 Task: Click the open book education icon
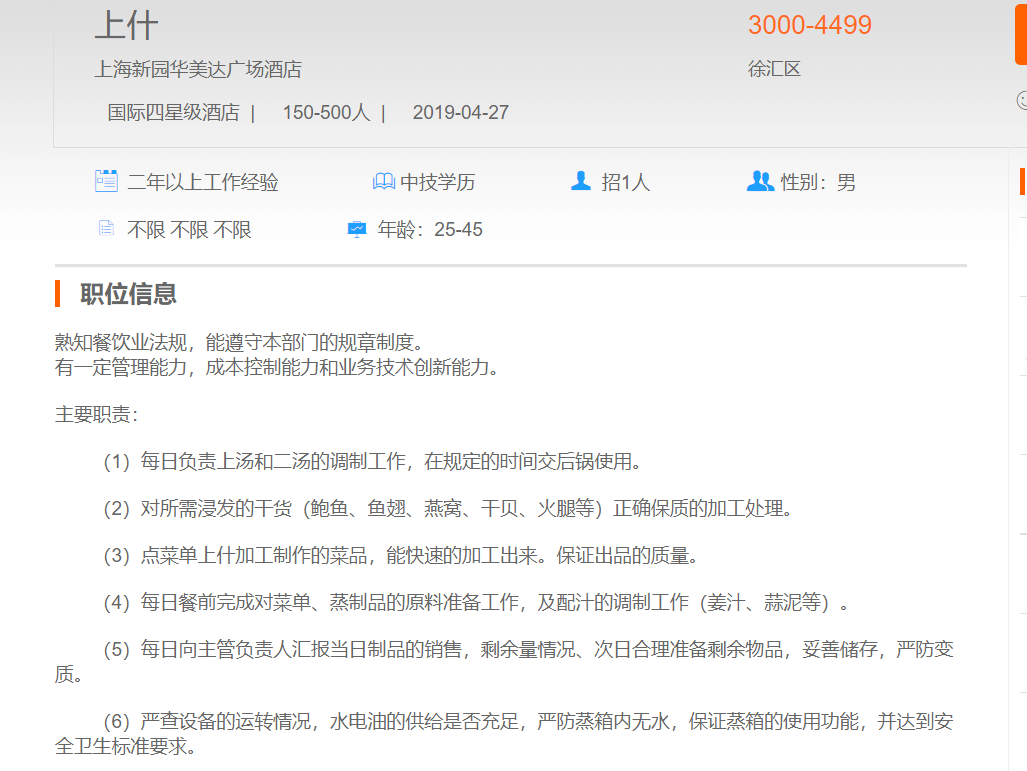383,182
